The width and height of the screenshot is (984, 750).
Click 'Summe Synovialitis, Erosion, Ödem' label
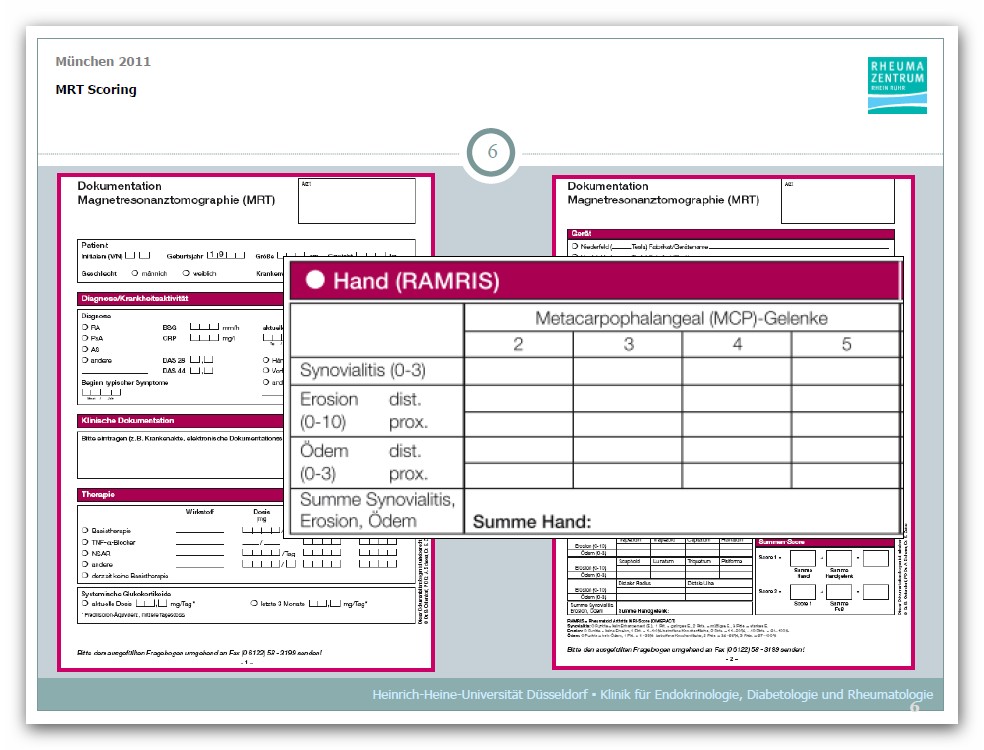(x=377, y=510)
